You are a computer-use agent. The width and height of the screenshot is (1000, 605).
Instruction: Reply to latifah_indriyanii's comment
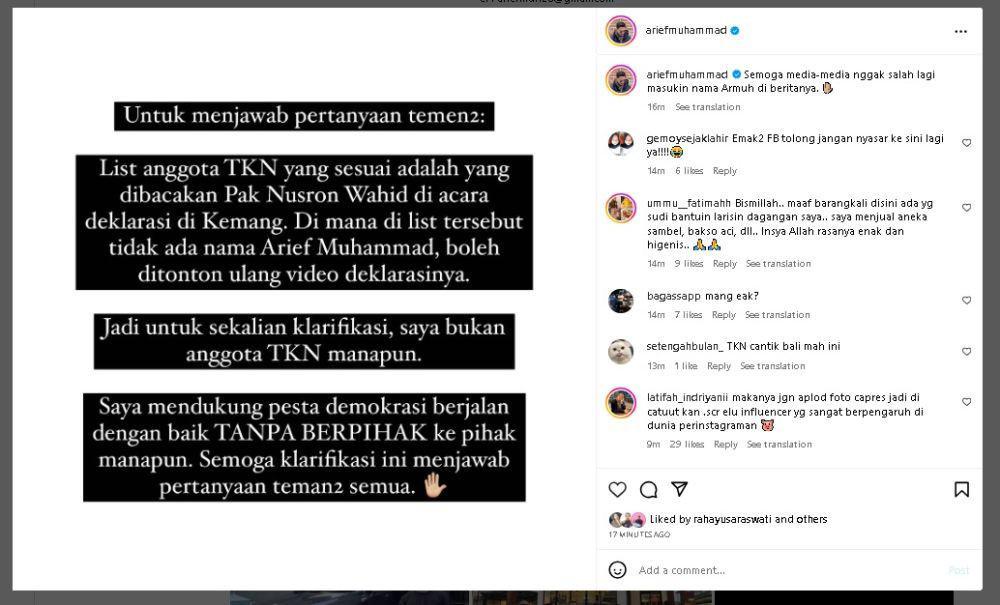(x=726, y=444)
